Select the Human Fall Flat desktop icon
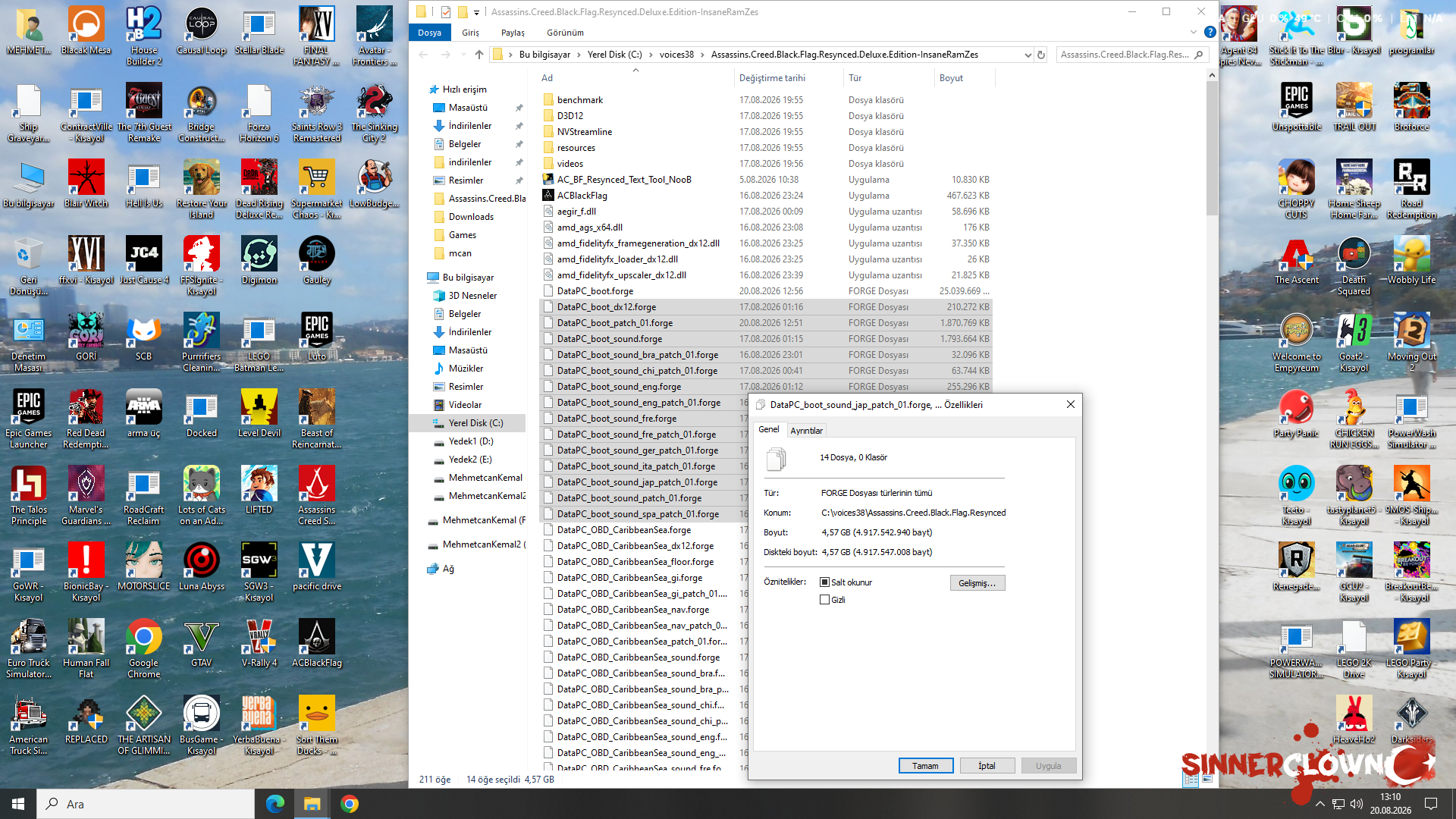 (x=86, y=649)
